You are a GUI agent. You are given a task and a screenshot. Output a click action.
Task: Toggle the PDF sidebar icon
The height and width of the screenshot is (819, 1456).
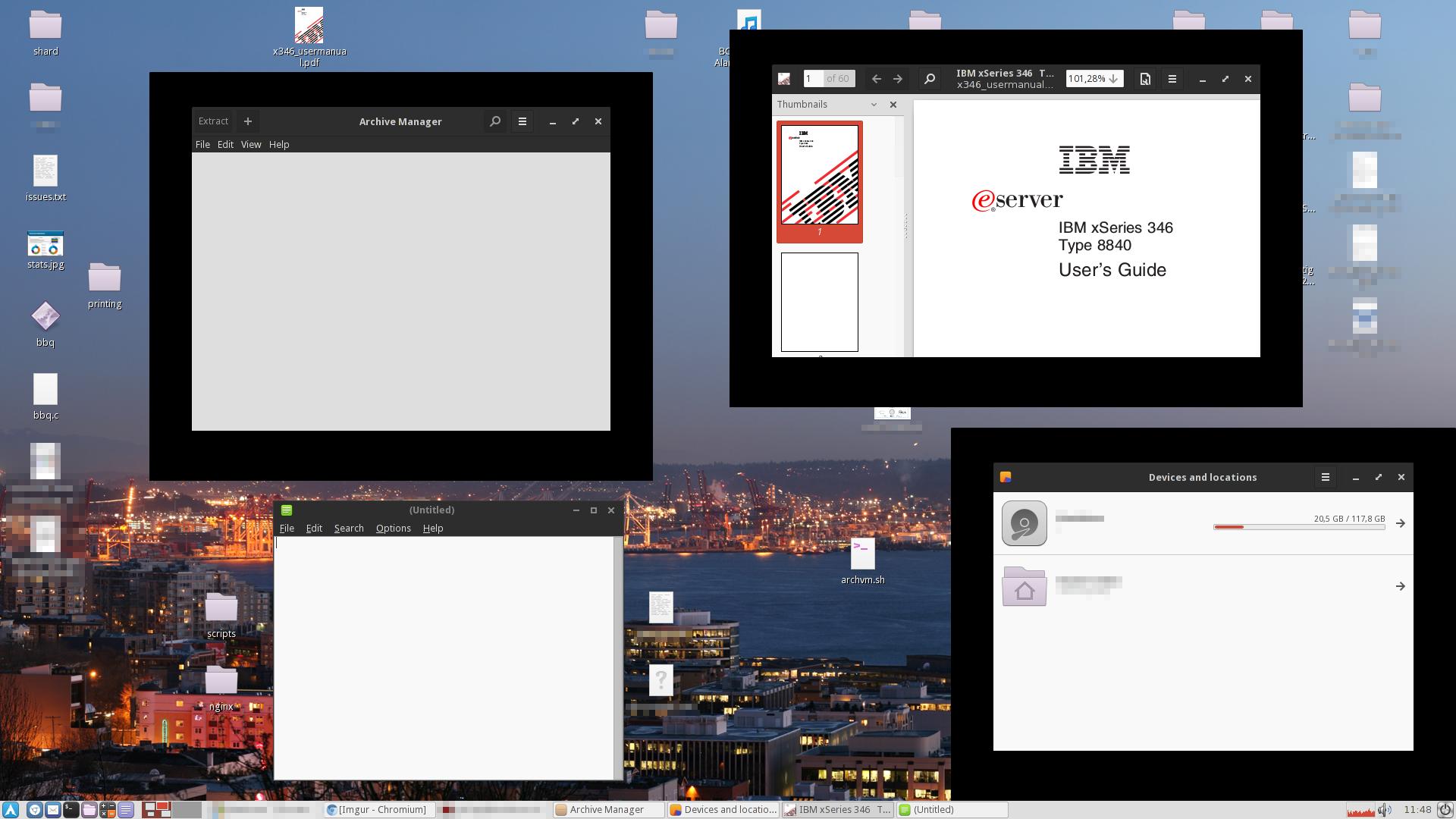(784, 79)
